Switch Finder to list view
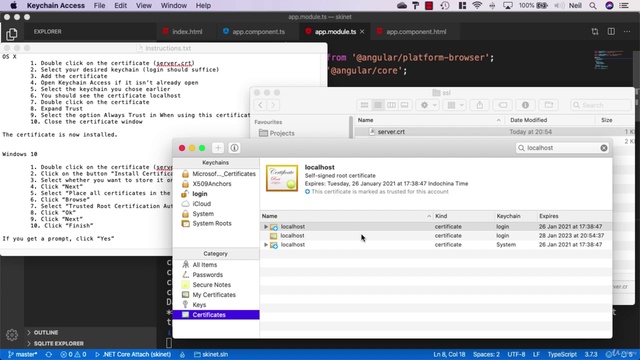 coord(378,105)
